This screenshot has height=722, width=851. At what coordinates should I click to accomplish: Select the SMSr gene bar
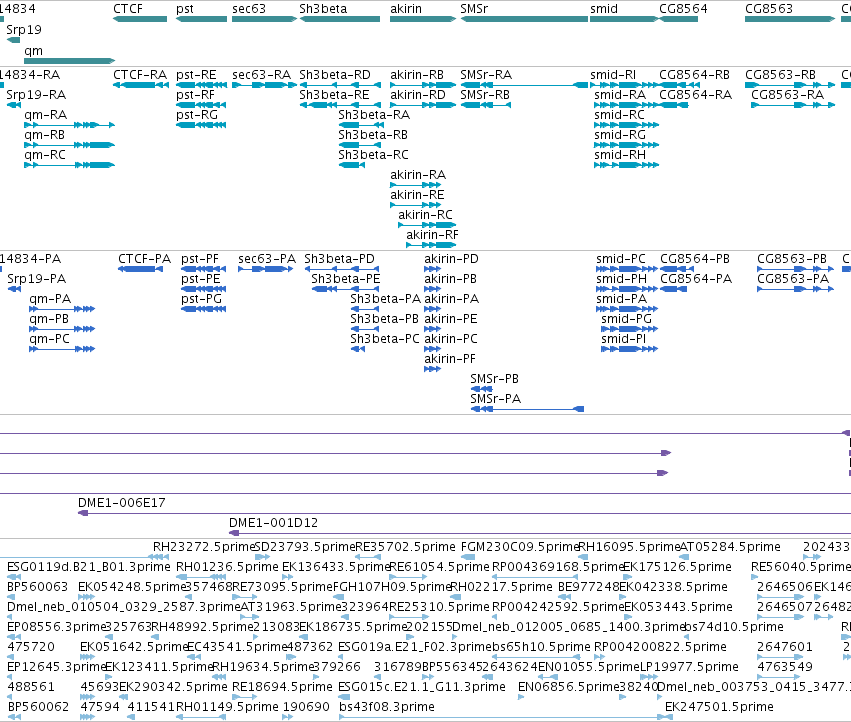[524, 19]
